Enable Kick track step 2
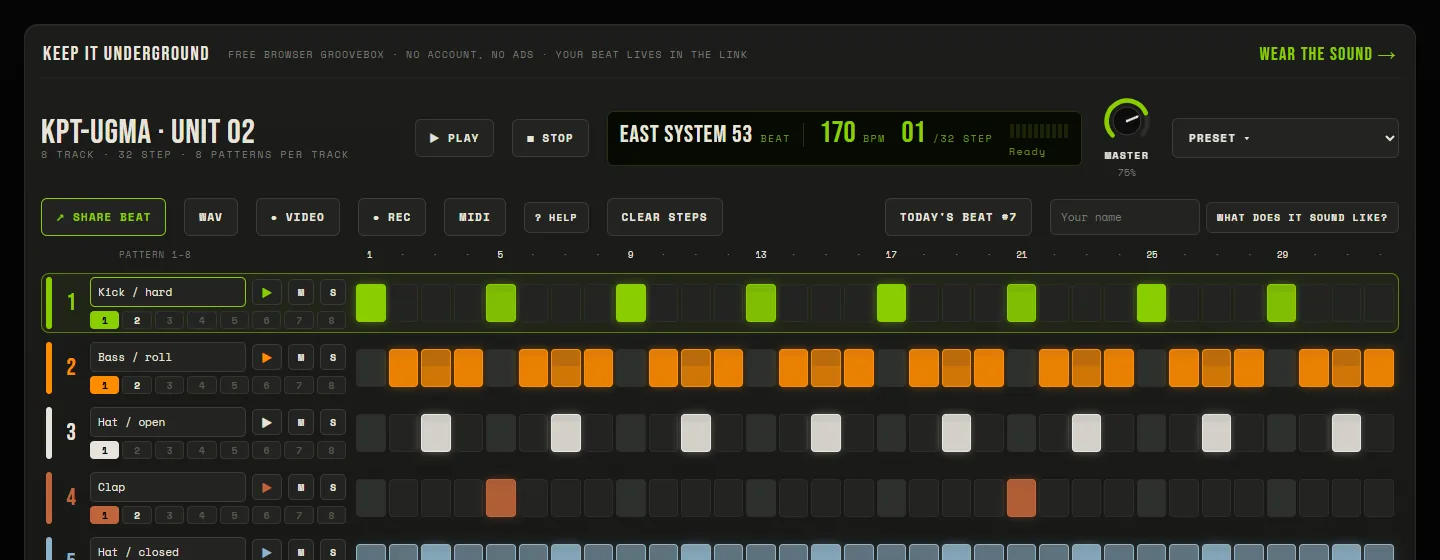Screen dimensions: 1440x560 (x=404, y=303)
